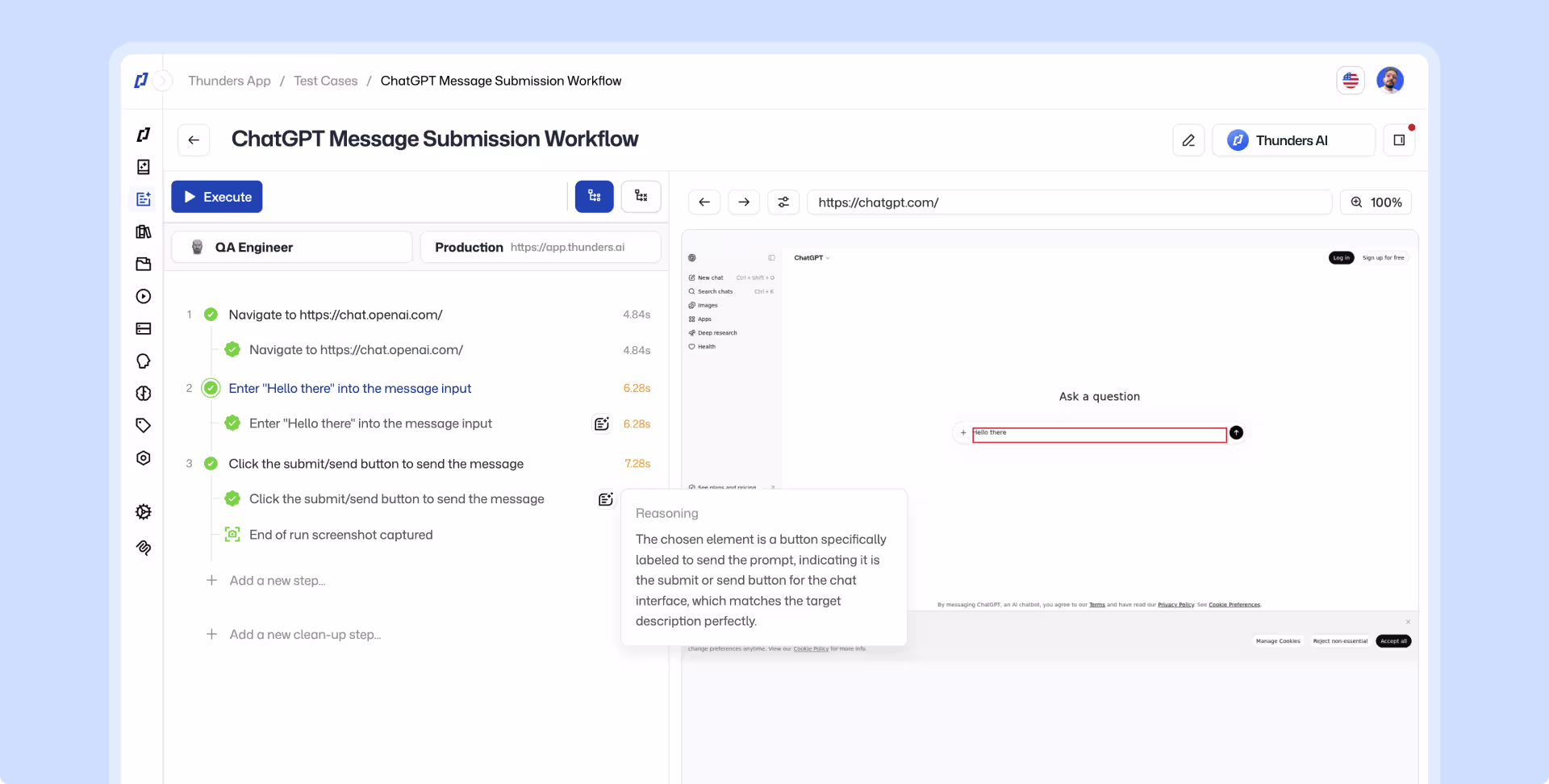Click Search chats in the ChatGPT preview sidebar
This screenshot has width=1549, height=784.
[711, 291]
